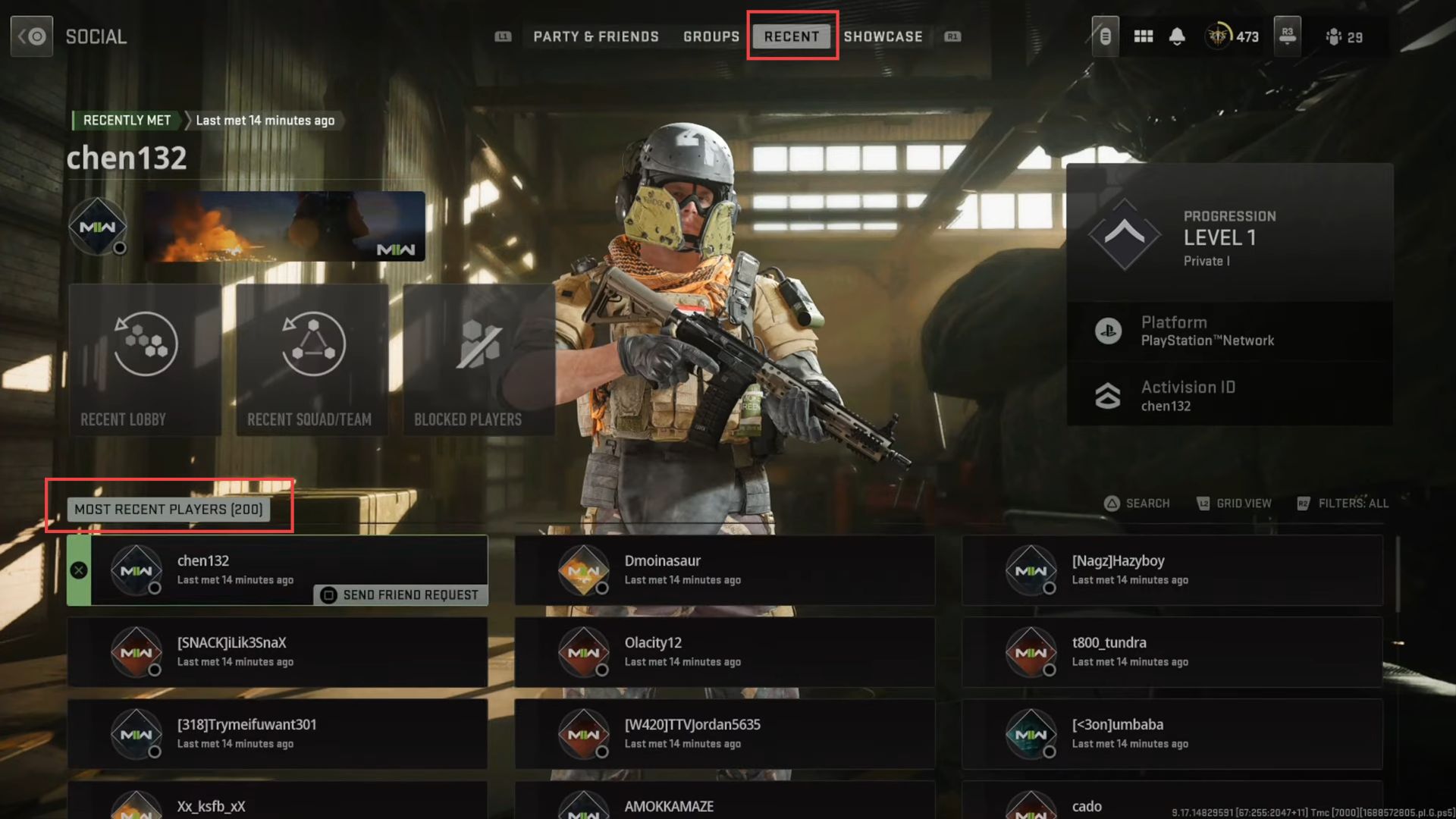Click the Back navigation arrow button
Viewport: 1456px width, 819px height.
coord(33,36)
